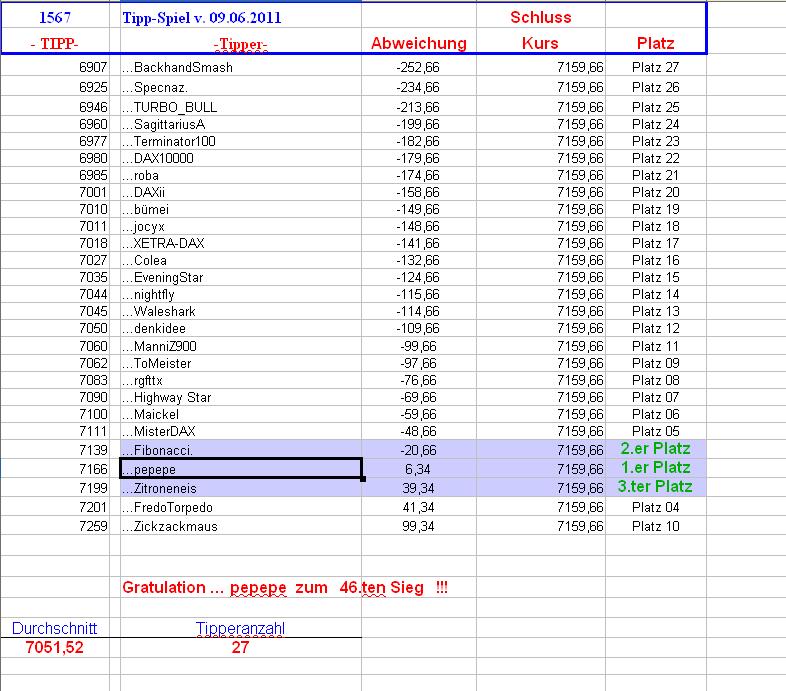Select the Tipperanzahl label cell

click(x=241, y=628)
